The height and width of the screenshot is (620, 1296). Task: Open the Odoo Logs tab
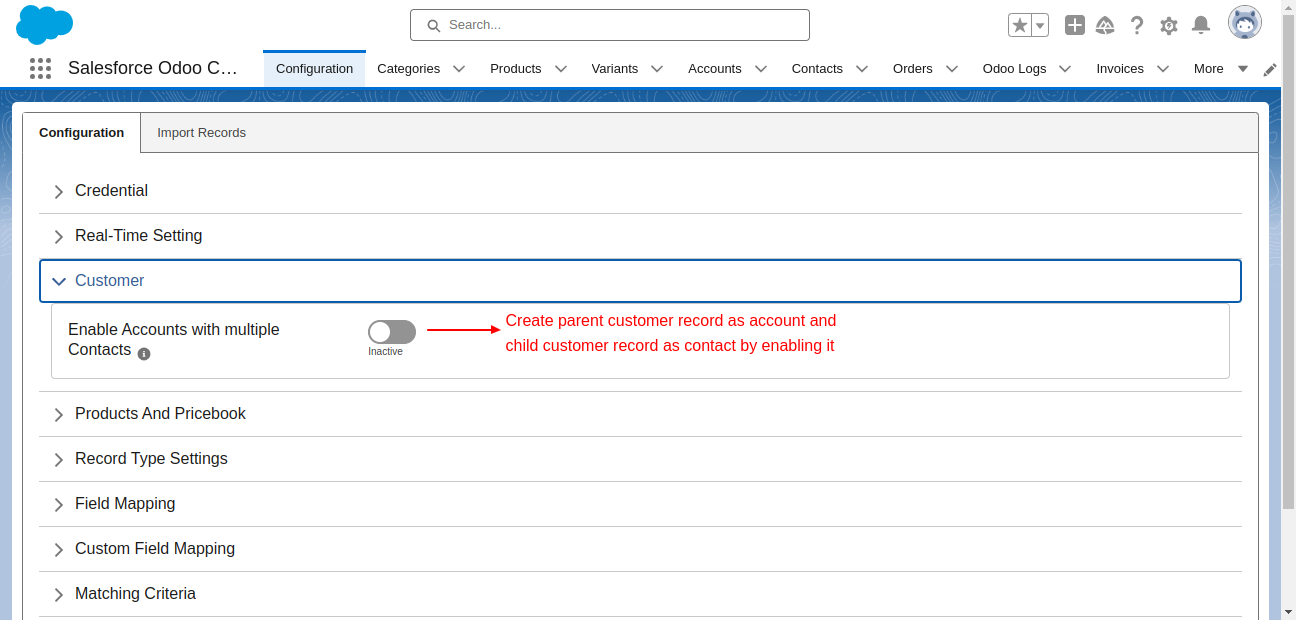(x=1015, y=68)
